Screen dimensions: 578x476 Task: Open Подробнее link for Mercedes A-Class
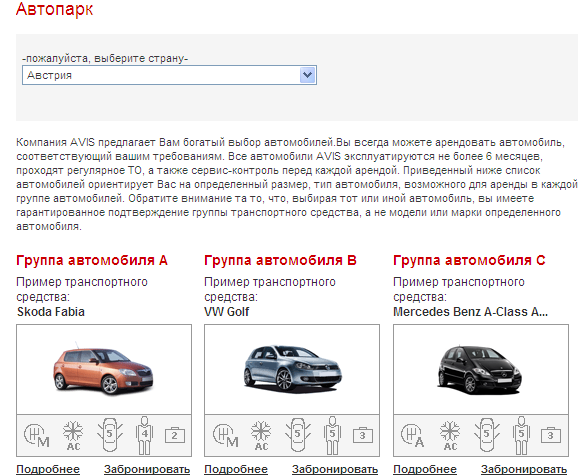pos(425,469)
